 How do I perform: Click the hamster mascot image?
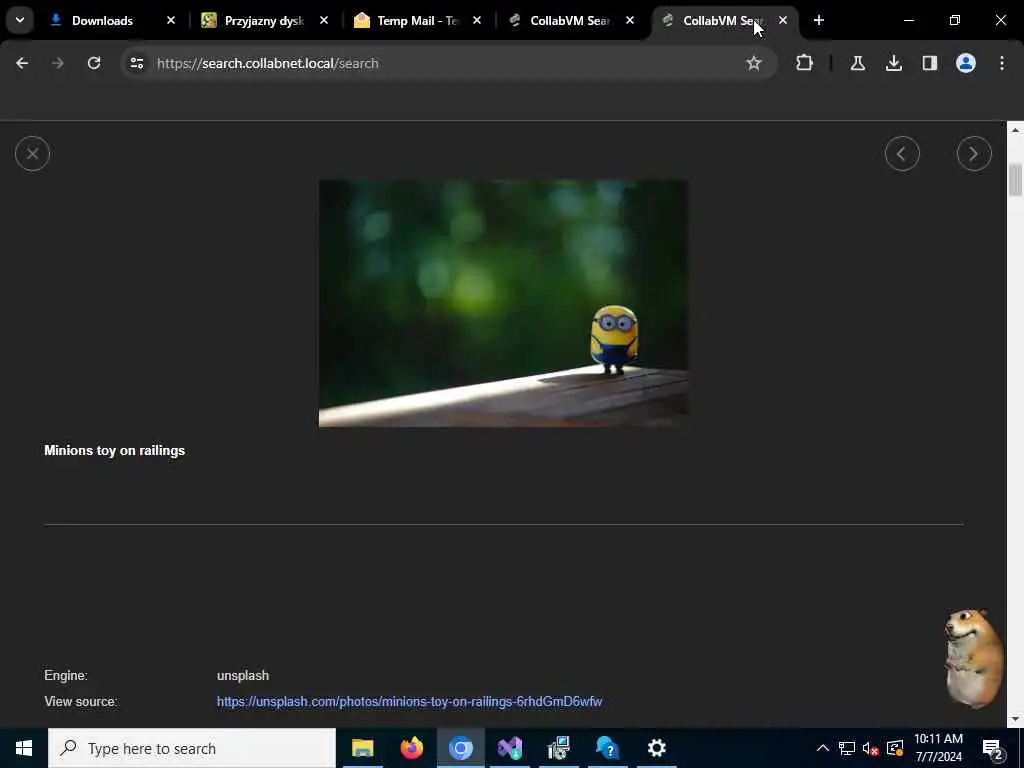coord(973,660)
